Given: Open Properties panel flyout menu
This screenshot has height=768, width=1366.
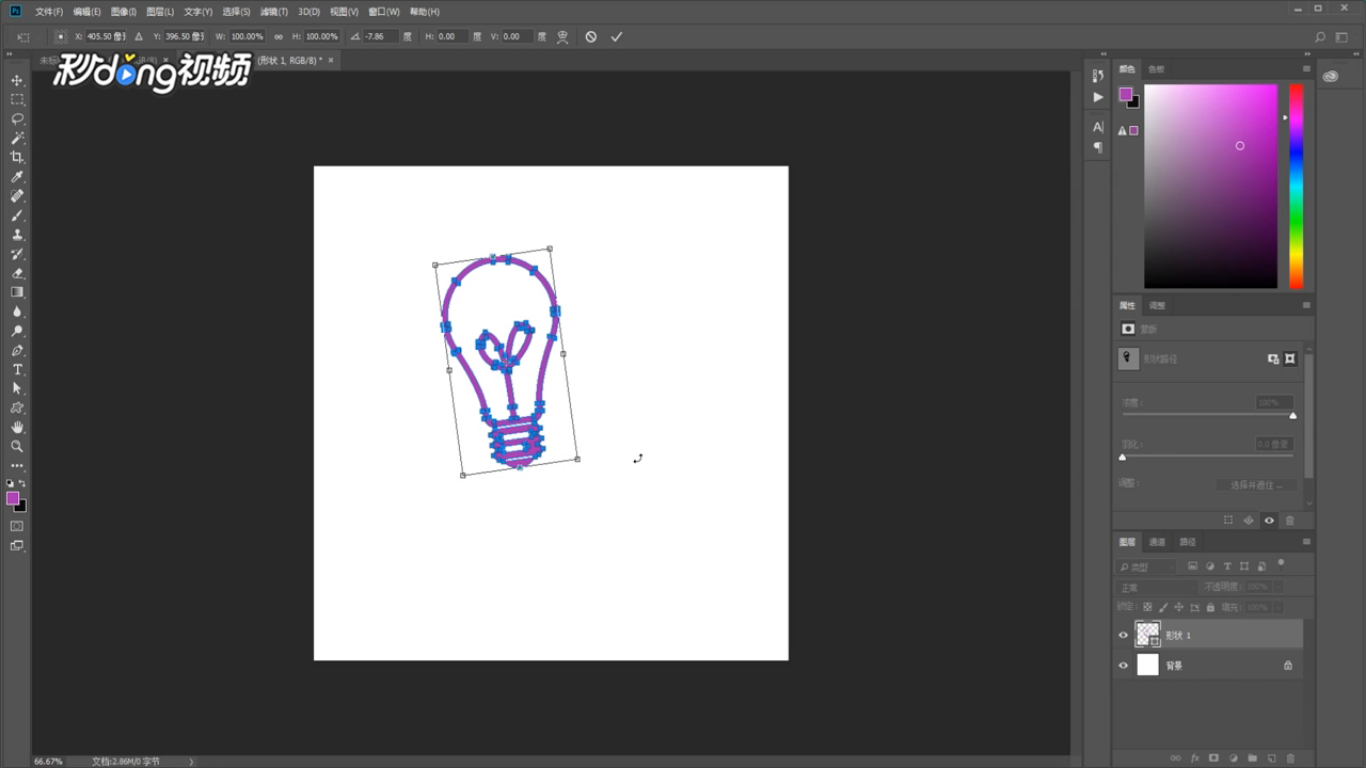Looking at the screenshot, I should coord(1306,305).
